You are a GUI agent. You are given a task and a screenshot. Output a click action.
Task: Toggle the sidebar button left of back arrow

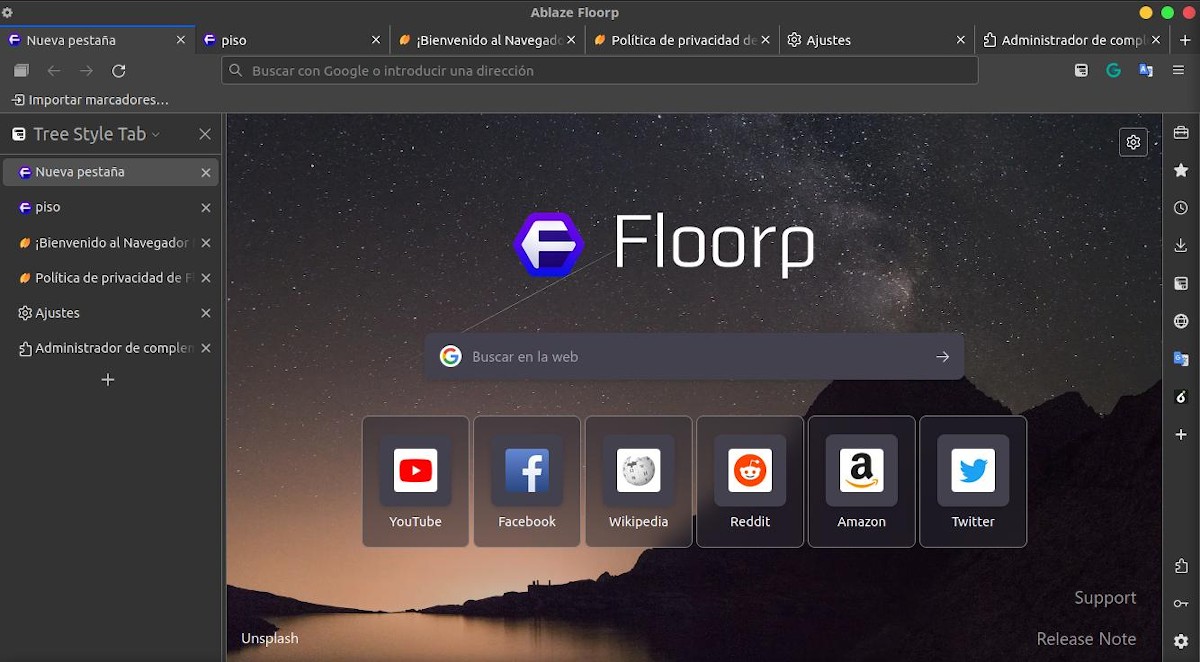[21, 71]
